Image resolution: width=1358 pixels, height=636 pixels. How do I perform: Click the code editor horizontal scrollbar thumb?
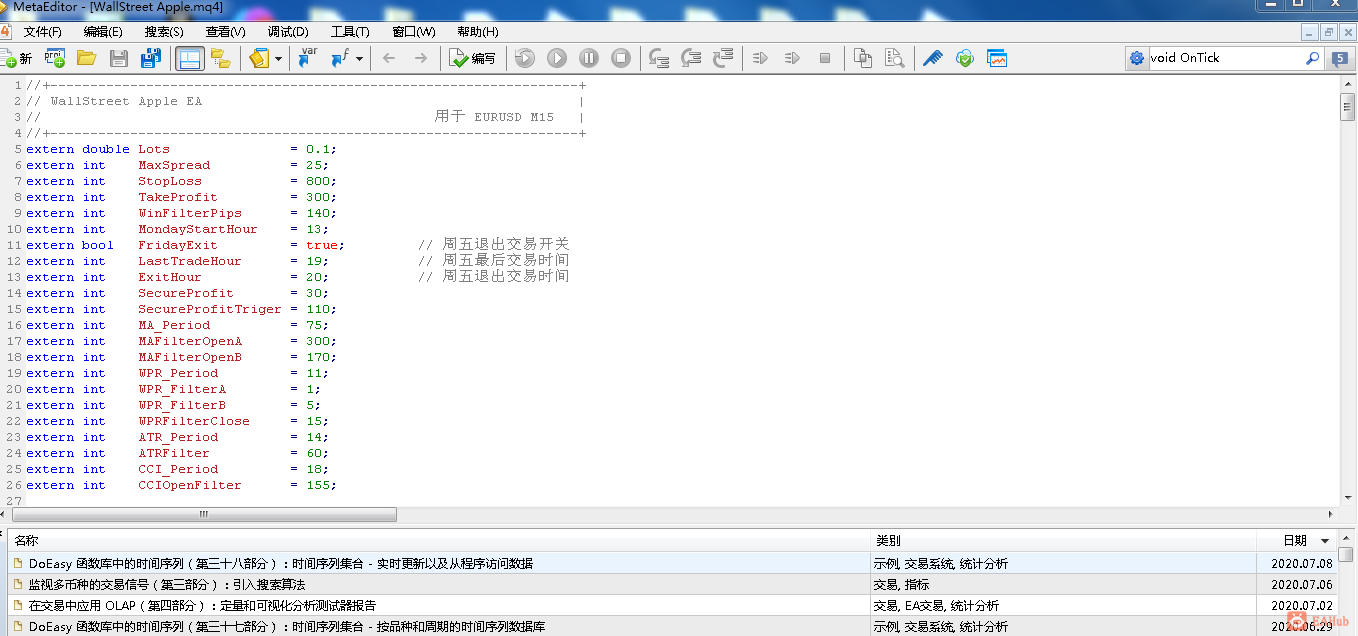[205, 514]
